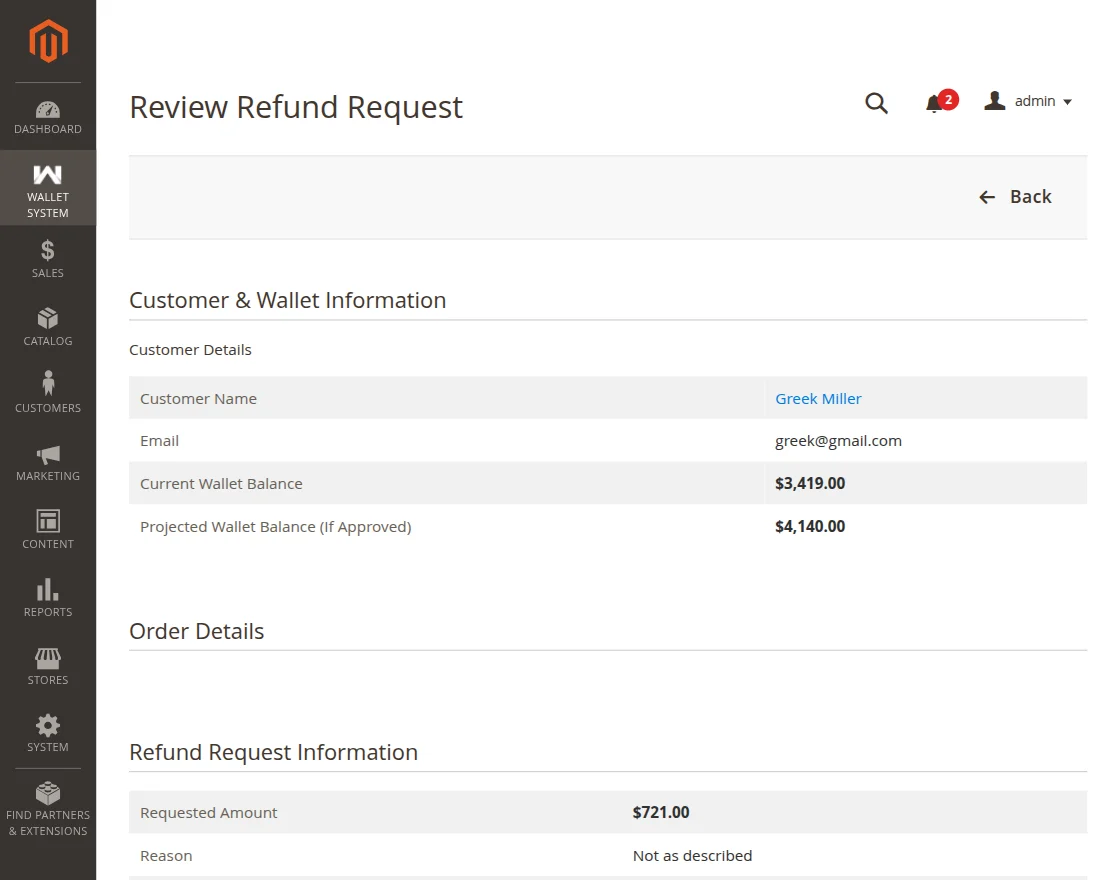Open the Stores storefront icon menu
Image resolution: width=1120 pixels, height=880 pixels.
pos(48,658)
